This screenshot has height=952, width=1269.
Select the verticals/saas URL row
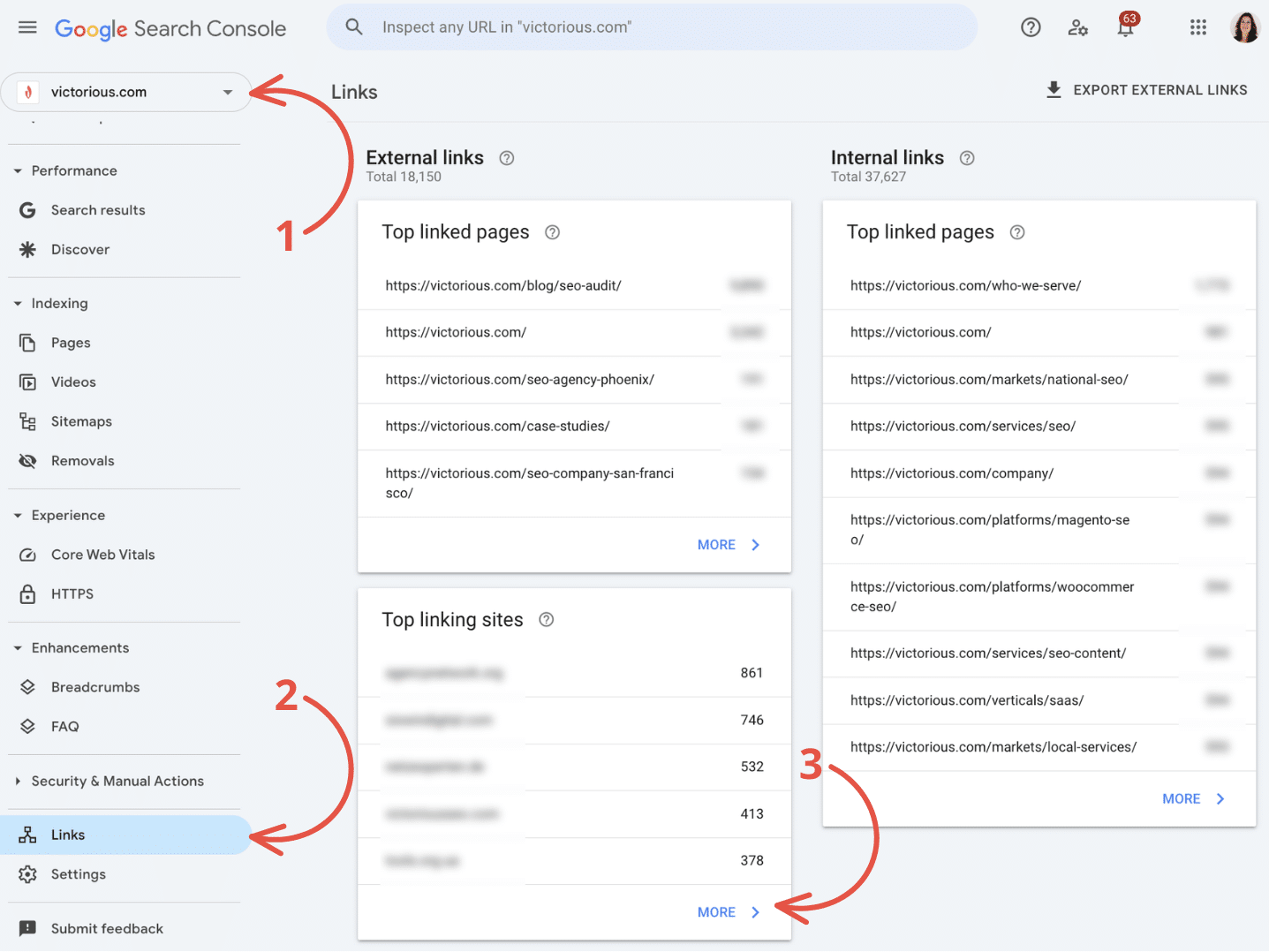tap(1039, 700)
